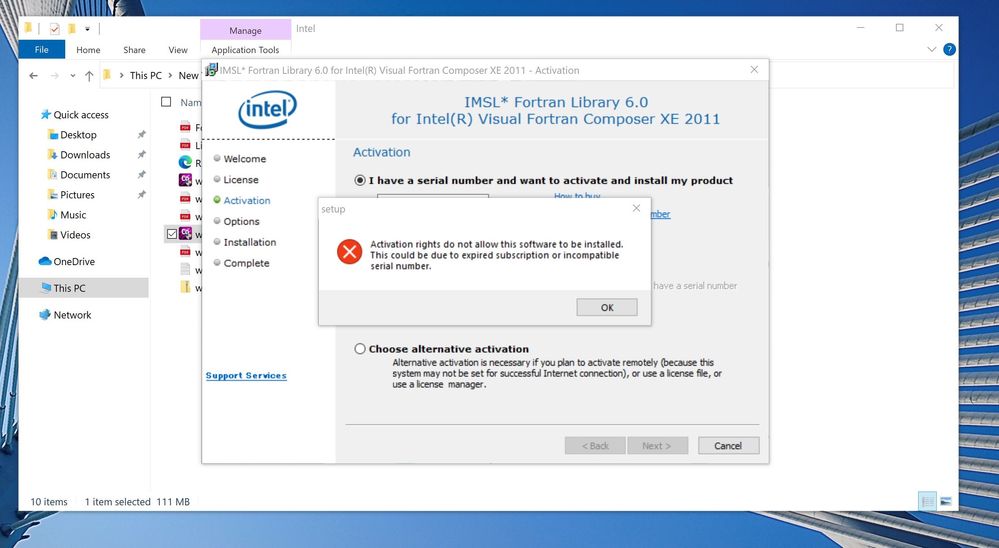Image resolution: width=999 pixels, height=548 pixels.
Task: Expand the chevron before This PC in address bar
Action: (x=121, y=75)
